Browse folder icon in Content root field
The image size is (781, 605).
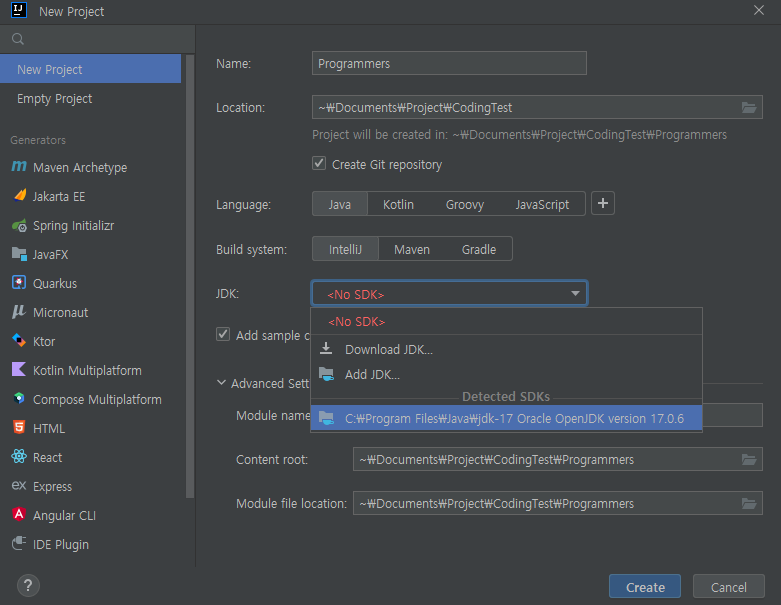(749, 460)
